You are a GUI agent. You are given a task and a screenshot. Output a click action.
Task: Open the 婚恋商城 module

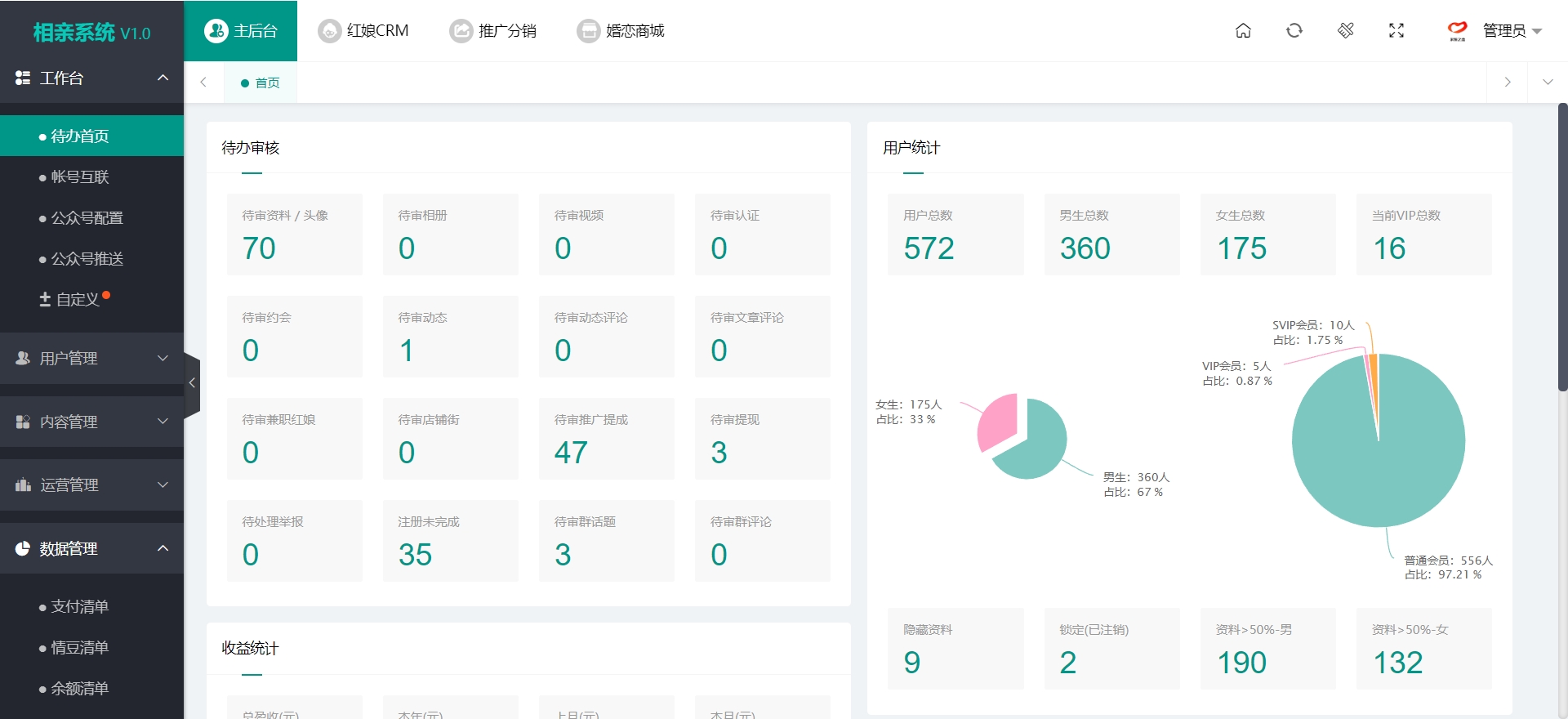pos(621,31)
